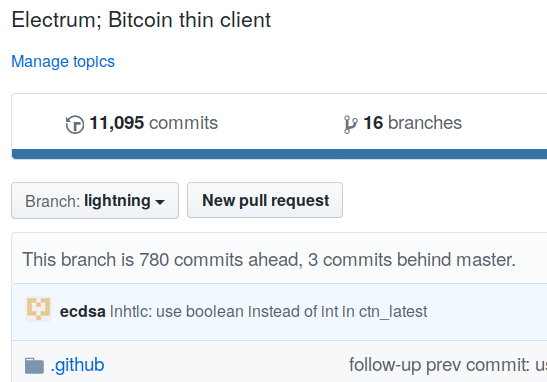The height and width of the screenshot is (382, 547).
Task: Open the lnhtlc boolean commit message
Action: point(268,312)
